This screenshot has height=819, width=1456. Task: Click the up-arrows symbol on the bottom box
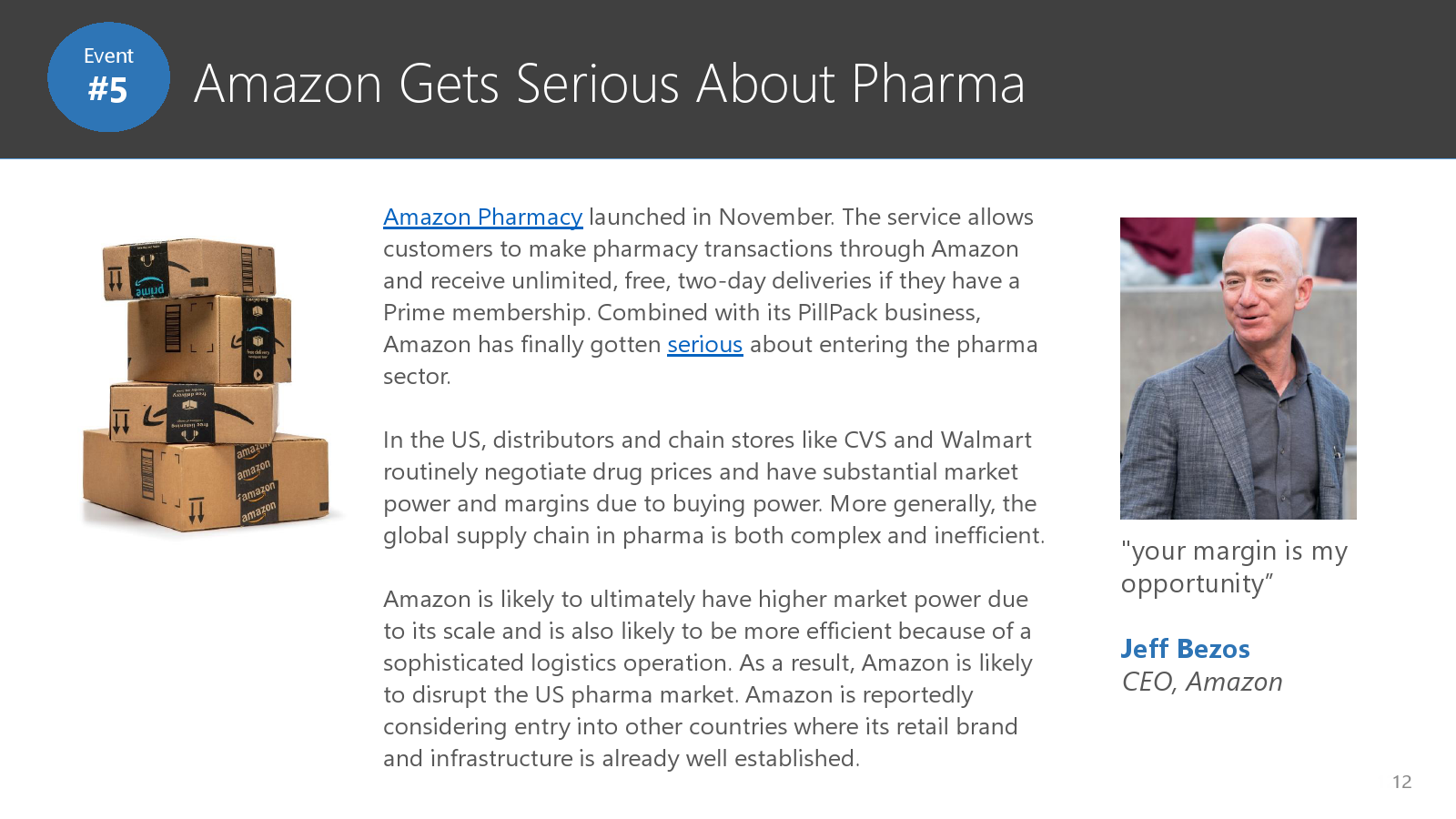[x=197, y=512]
